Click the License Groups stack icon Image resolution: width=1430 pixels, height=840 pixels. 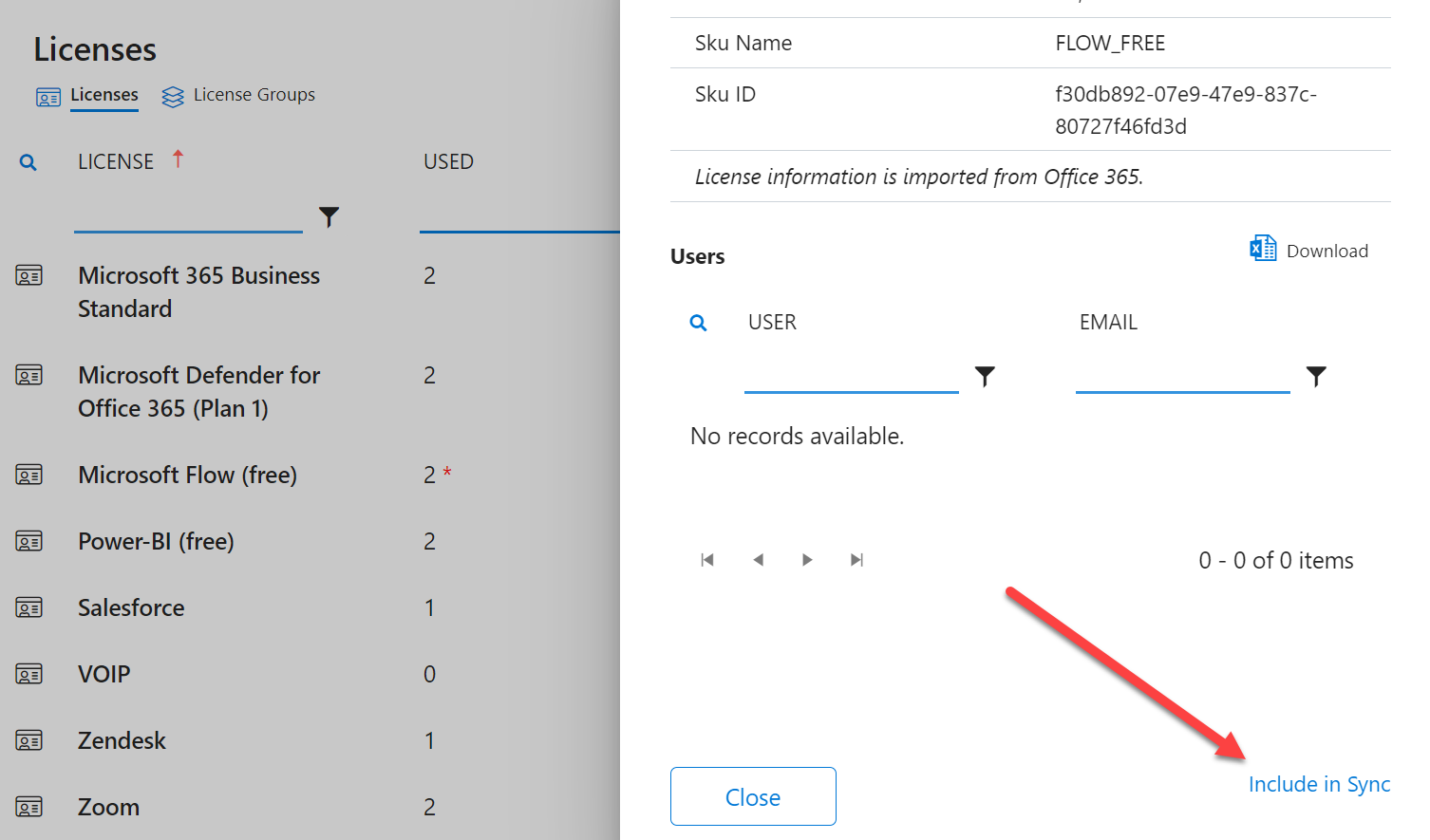[x=173, y=97]
